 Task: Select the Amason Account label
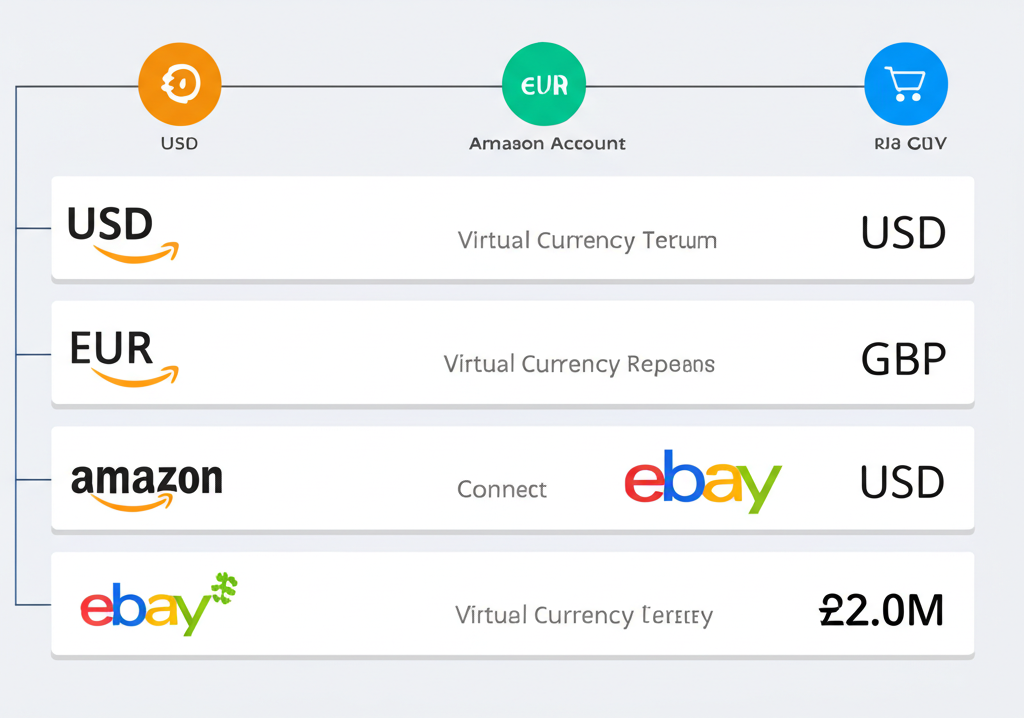tap(547, 143)
